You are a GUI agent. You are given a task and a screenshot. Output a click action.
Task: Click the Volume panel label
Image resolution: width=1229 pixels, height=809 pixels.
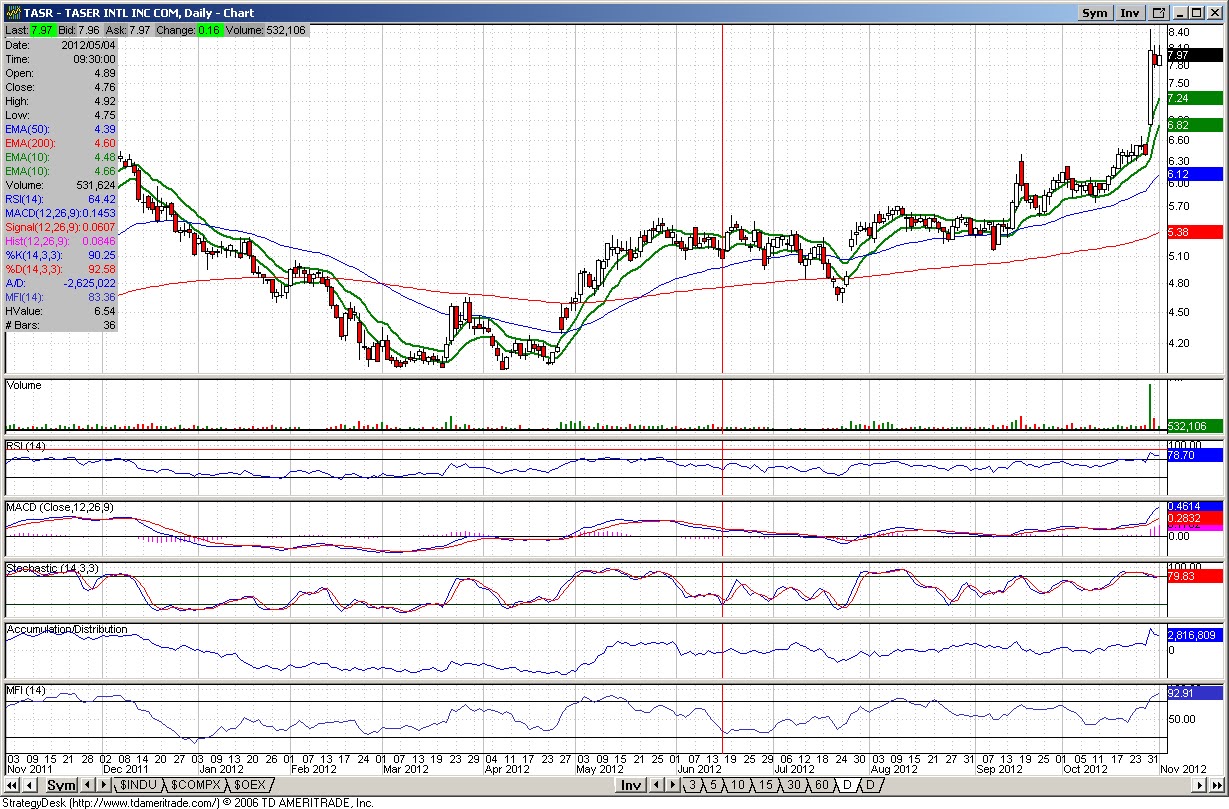point(24,385)
